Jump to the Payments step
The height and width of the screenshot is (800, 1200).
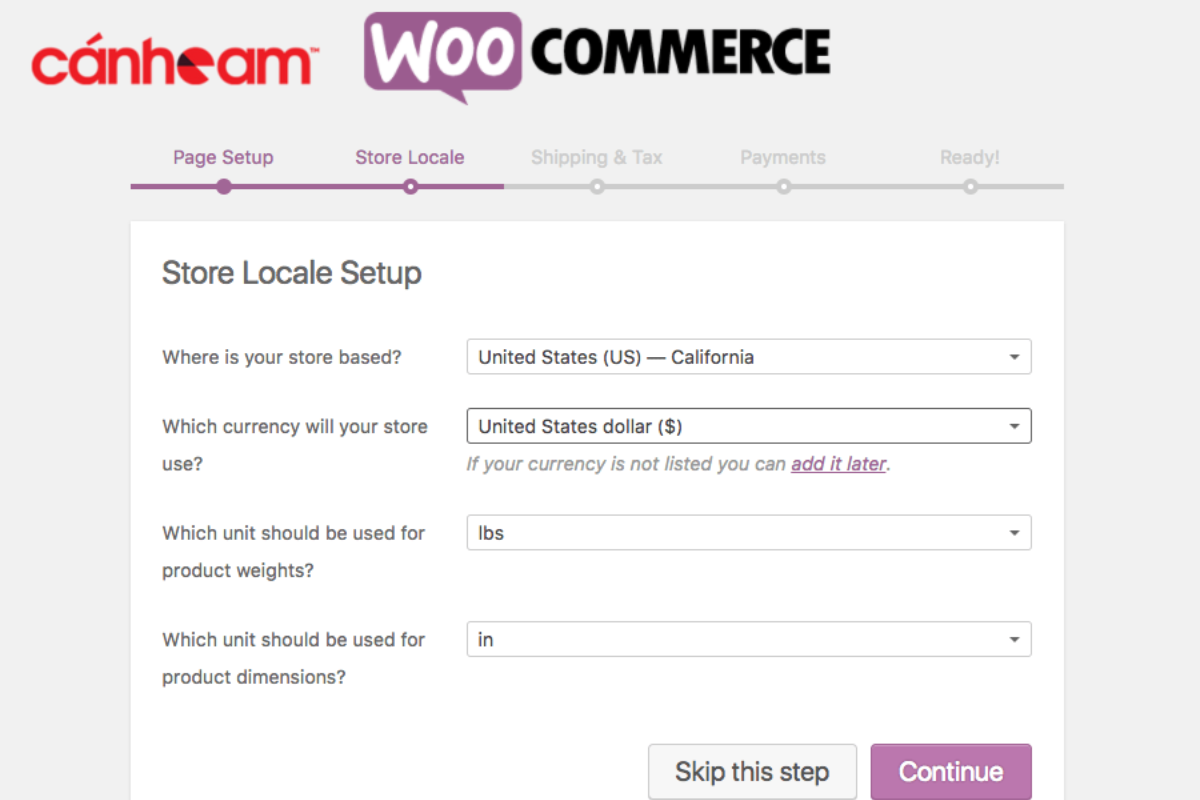[x=783, y=157]
